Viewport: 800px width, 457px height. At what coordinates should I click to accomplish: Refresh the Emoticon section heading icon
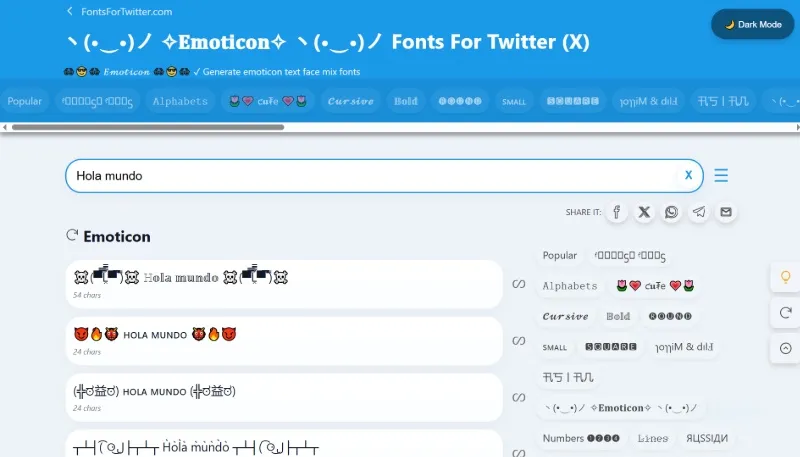point(72,235)
